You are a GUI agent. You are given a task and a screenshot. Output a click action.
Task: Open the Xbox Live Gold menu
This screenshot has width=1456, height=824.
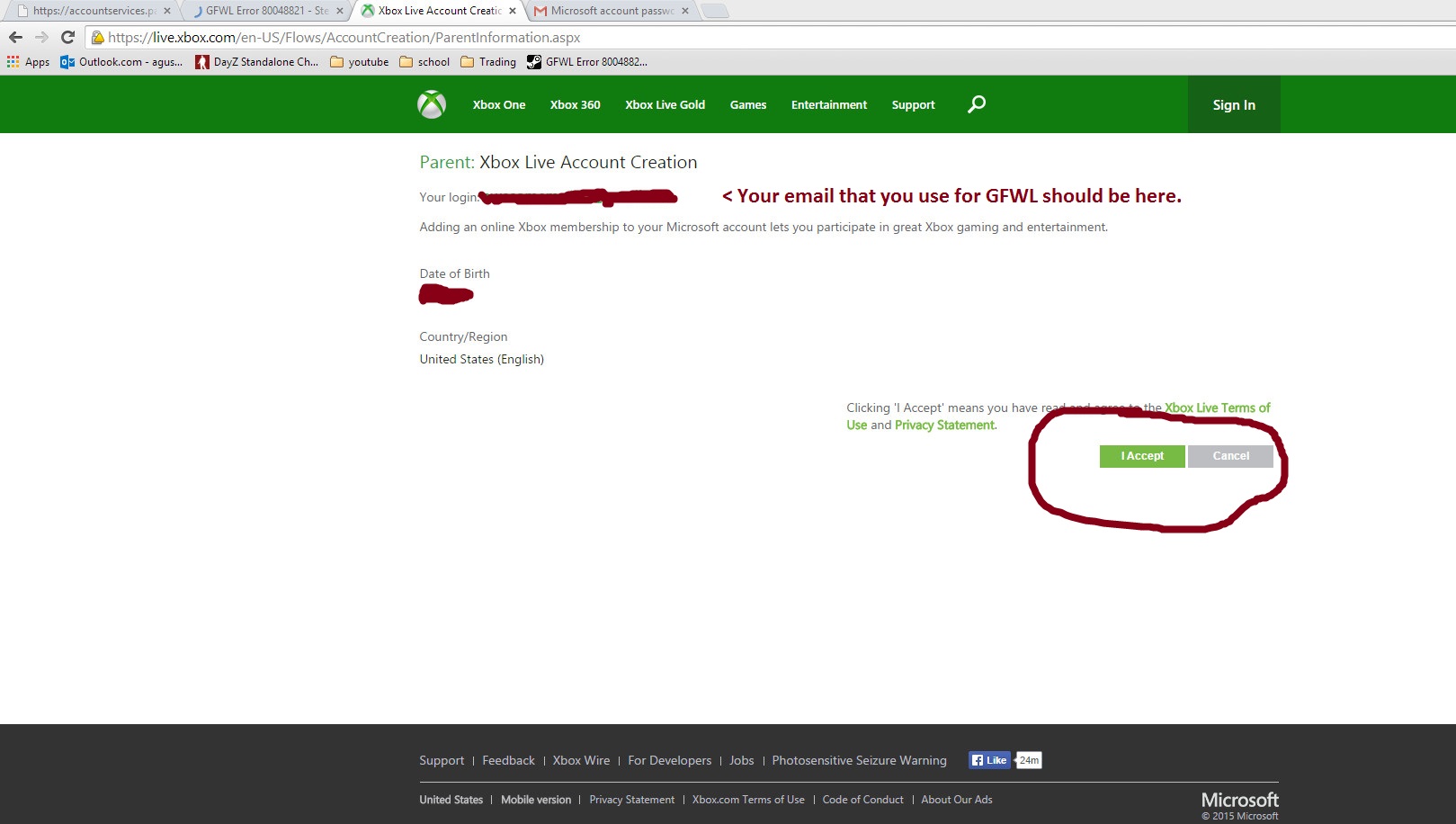coord(665,104)
